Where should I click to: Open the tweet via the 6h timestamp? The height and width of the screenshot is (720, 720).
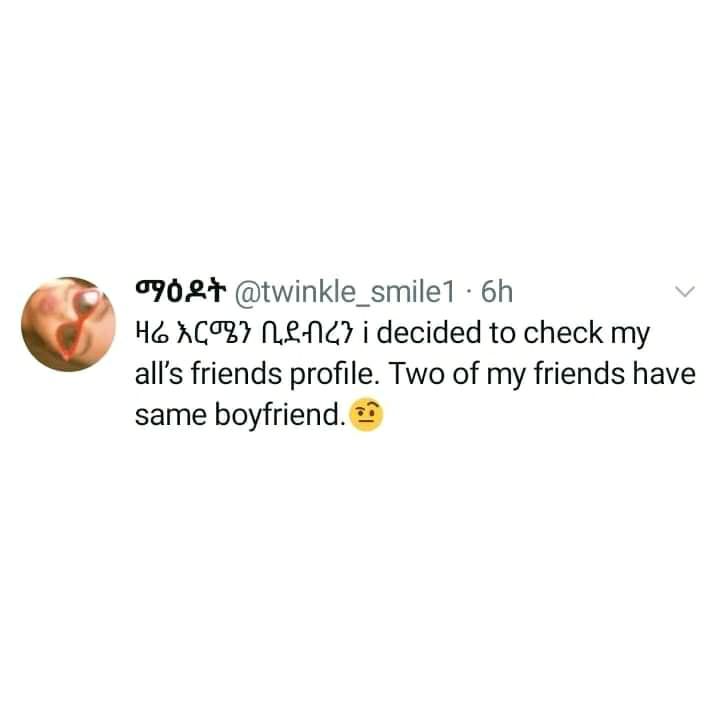(x=496, y=292)
